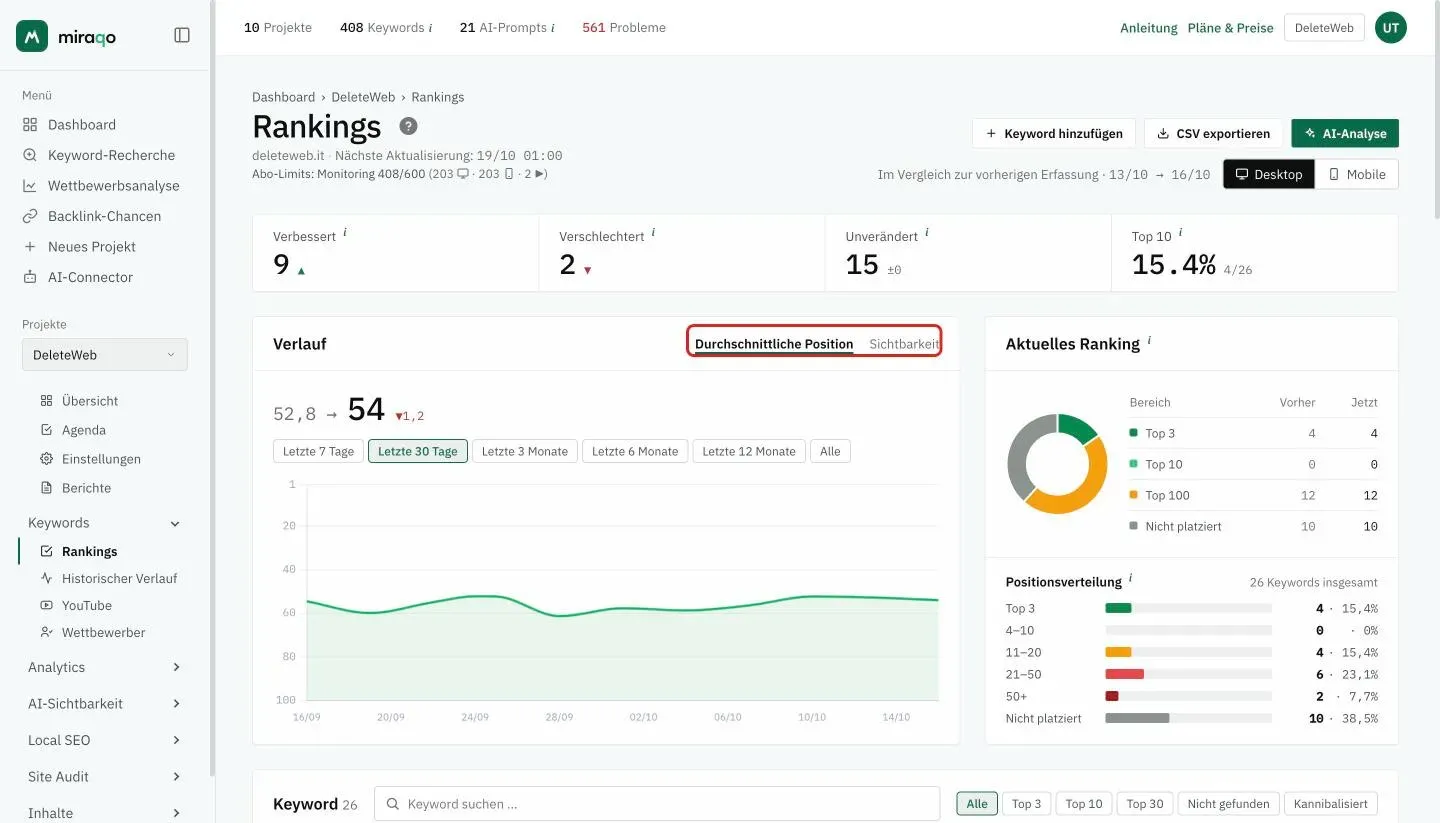Switch to Desktop view
This screenshot has width=1440, height=823.
pos(1269,174)
